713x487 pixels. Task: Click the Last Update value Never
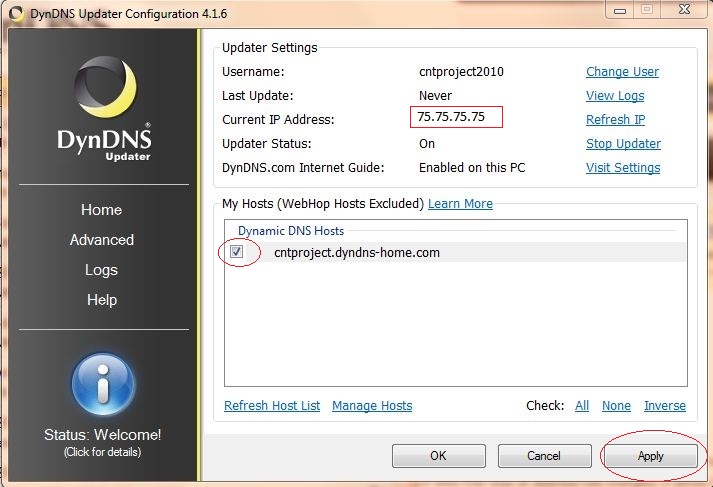[435, 95]
